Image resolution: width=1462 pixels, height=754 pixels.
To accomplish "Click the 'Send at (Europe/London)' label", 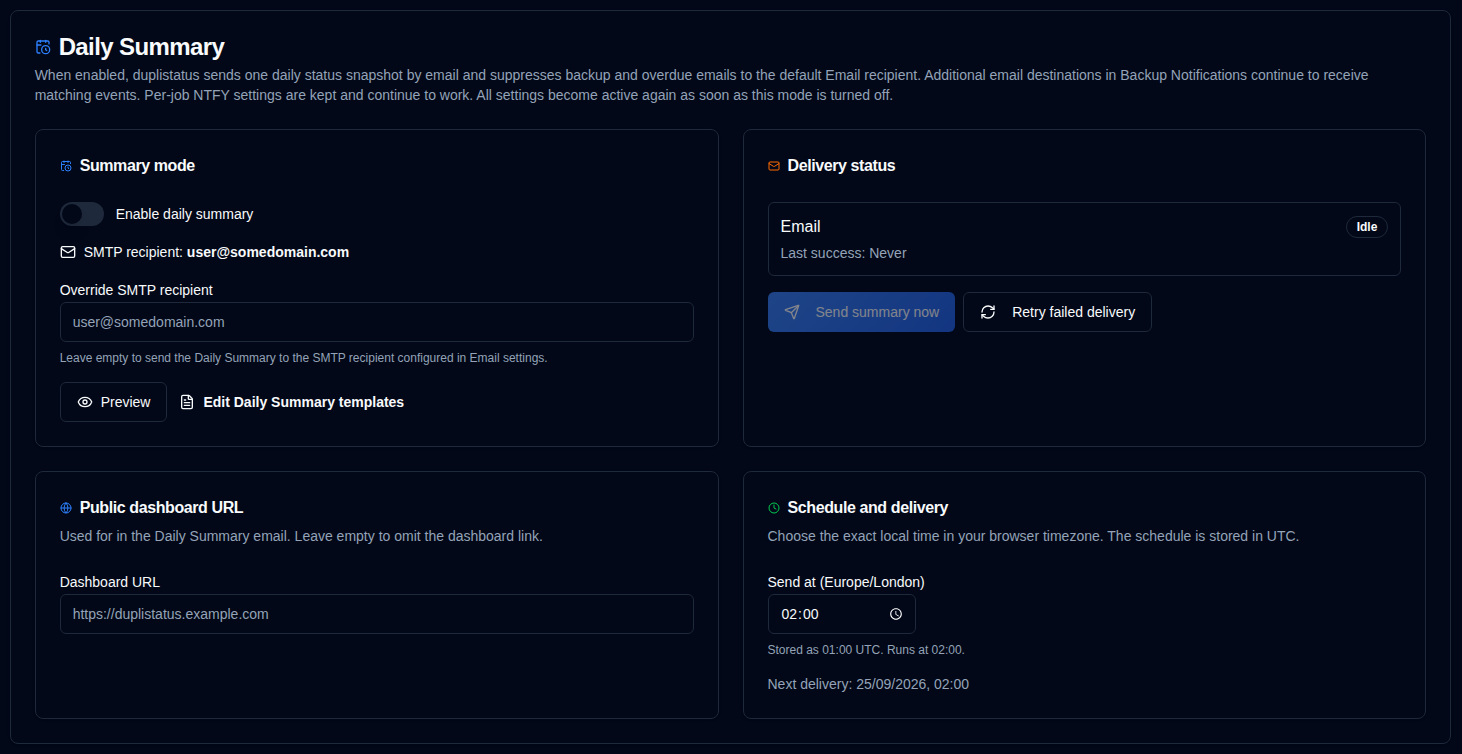I will click(x=846, y=582).
